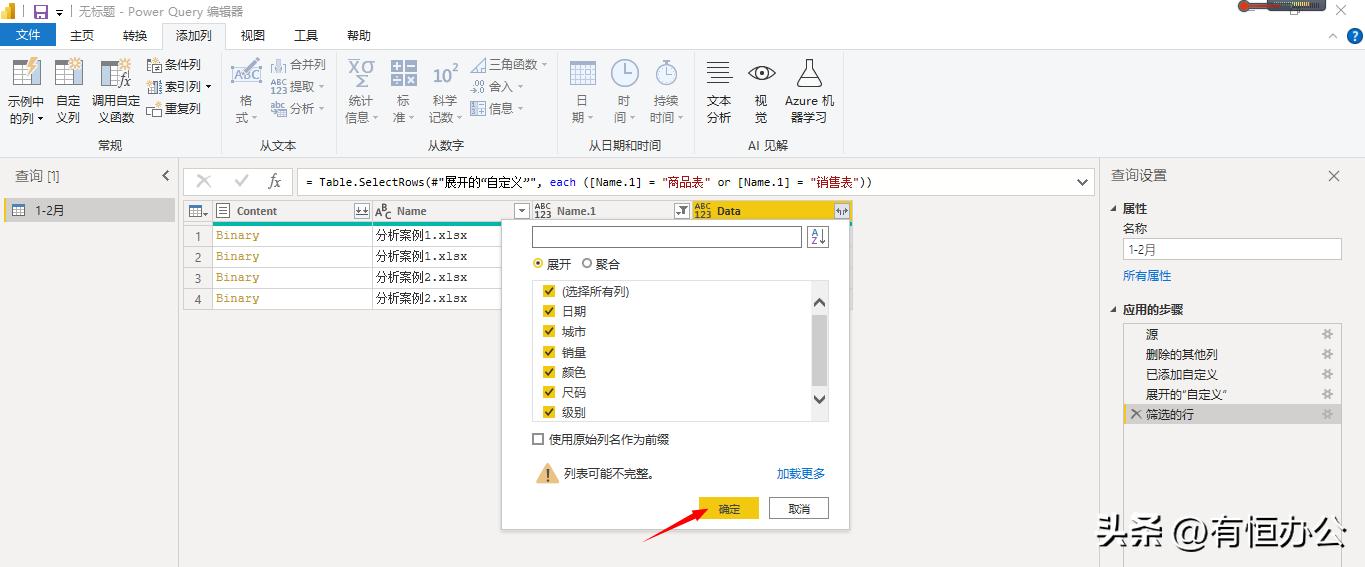
Task: Select the 聚合 (Aggregate) radio button
Action: pyautogui.click(x=587, y=264)
